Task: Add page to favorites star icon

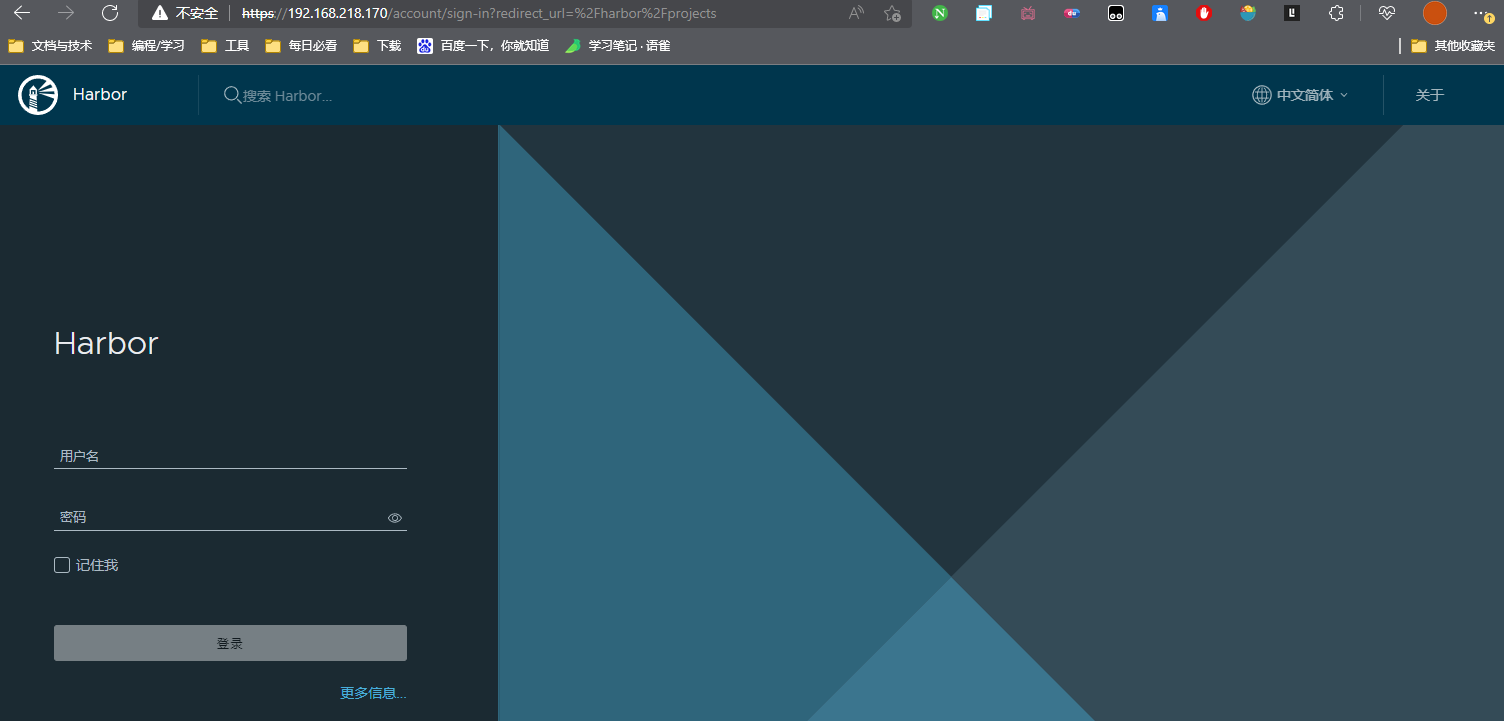Action: point(892,13)
